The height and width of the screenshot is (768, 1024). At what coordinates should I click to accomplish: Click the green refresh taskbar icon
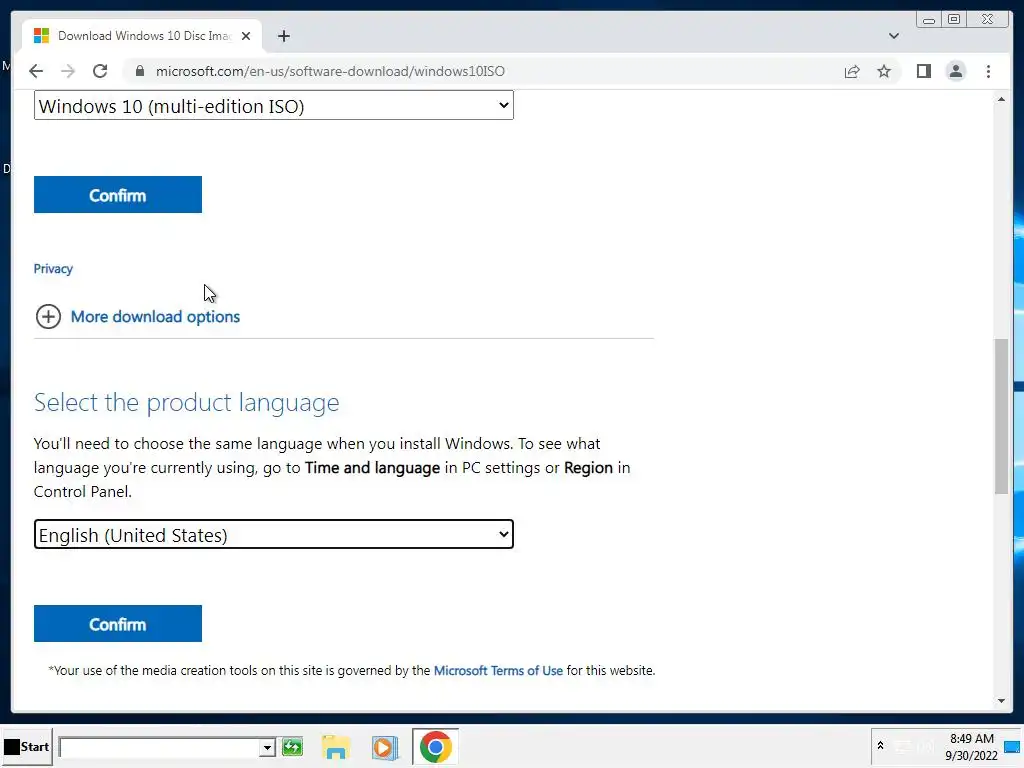point(292,746)
